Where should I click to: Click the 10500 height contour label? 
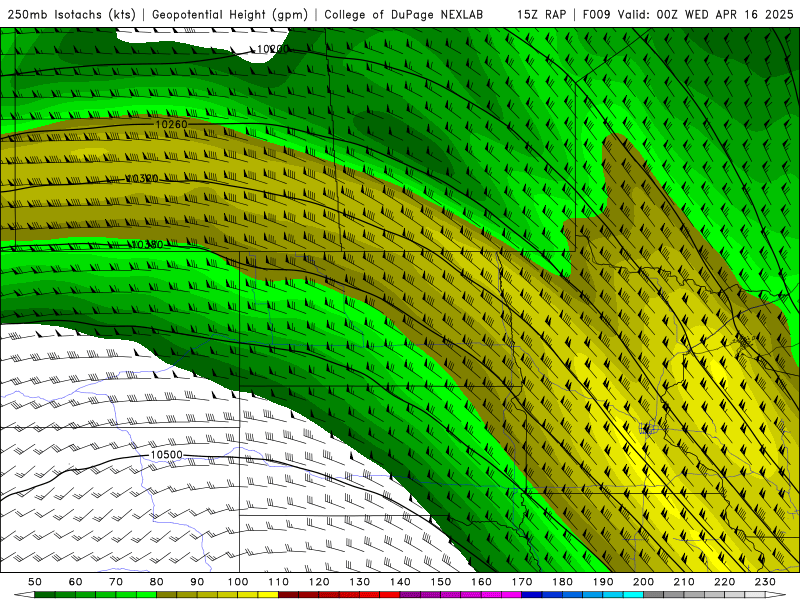pyautogui.click(x=166, y=455)
